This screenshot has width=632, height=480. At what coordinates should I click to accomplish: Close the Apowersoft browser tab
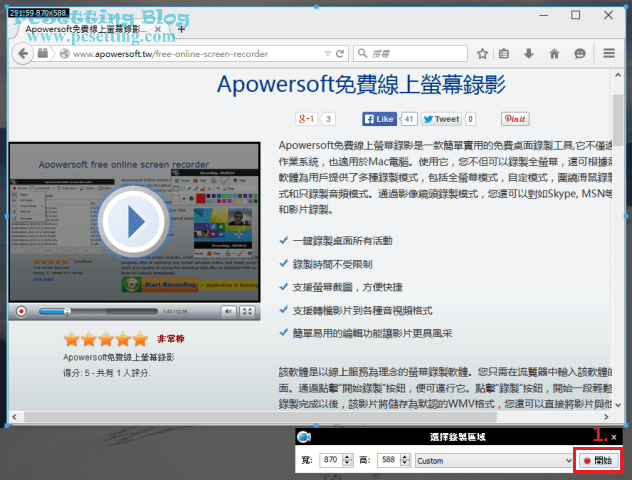click(x=158, y=29)
